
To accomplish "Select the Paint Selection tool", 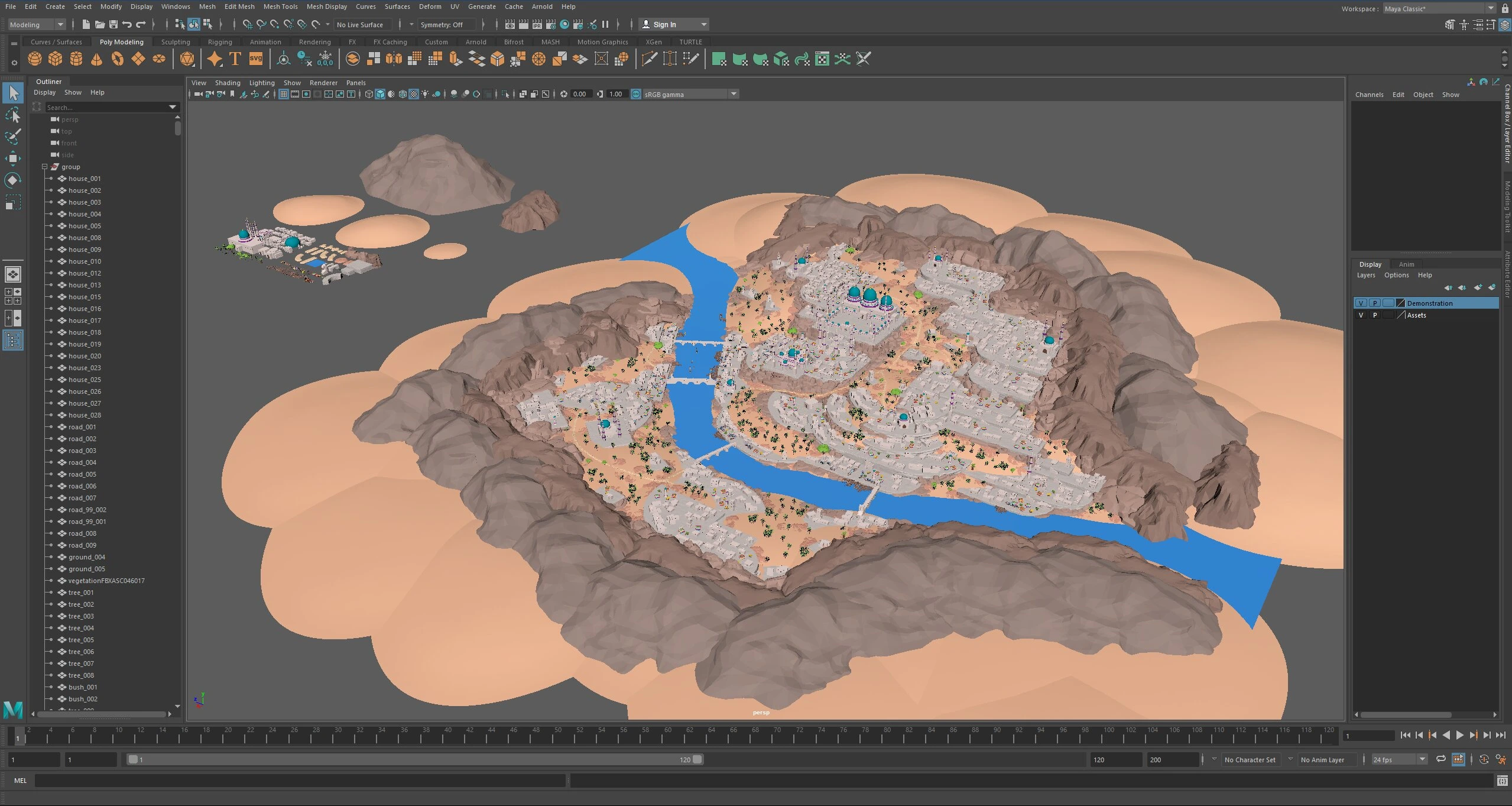I will tap(12, 137).
